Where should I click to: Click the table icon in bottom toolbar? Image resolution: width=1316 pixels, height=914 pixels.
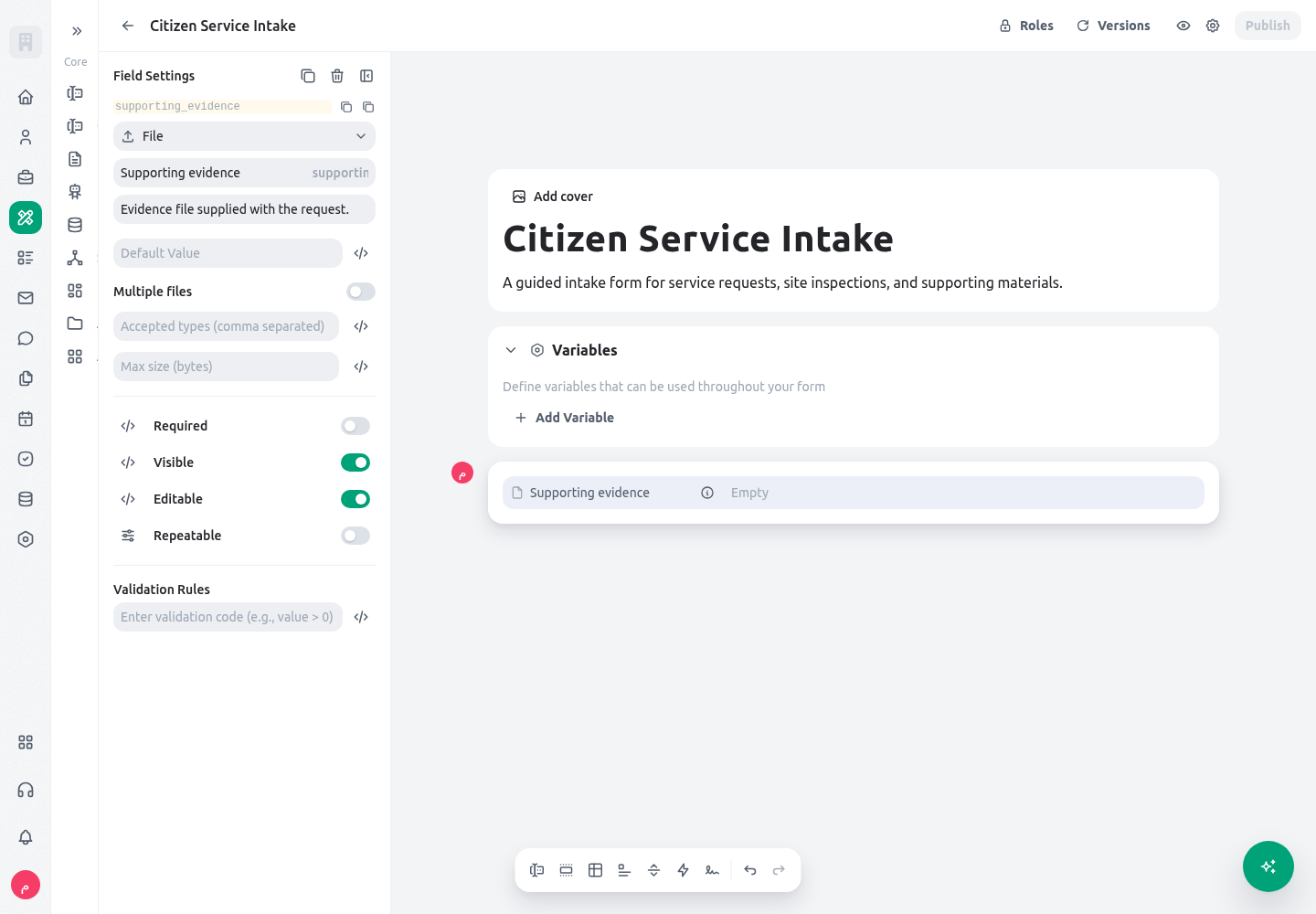click(x=596, y=870)
